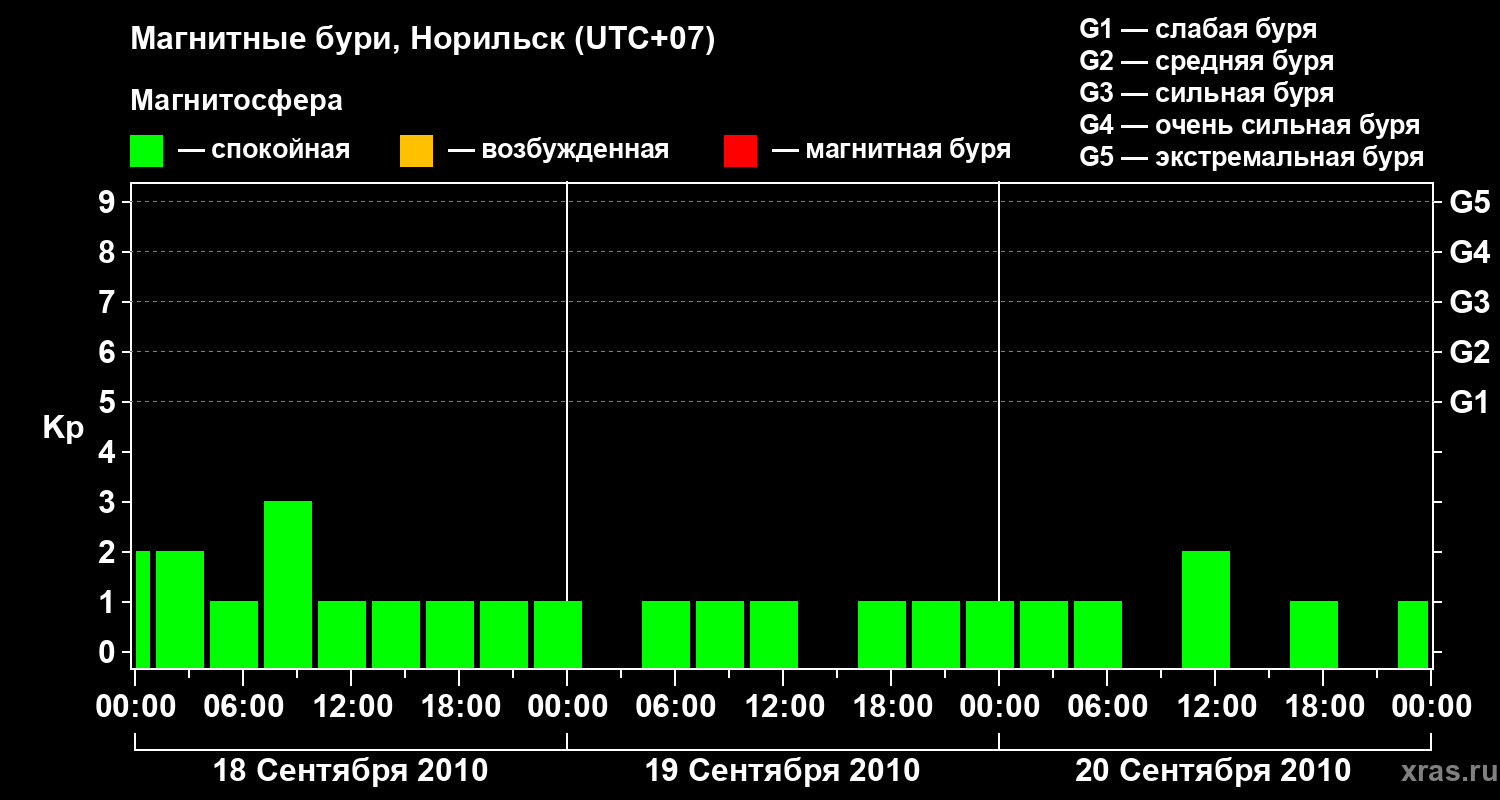Click the 'Магнитосфера' legend heading
This screenshot has width=1500, height=800.
[x=236, y=101]
